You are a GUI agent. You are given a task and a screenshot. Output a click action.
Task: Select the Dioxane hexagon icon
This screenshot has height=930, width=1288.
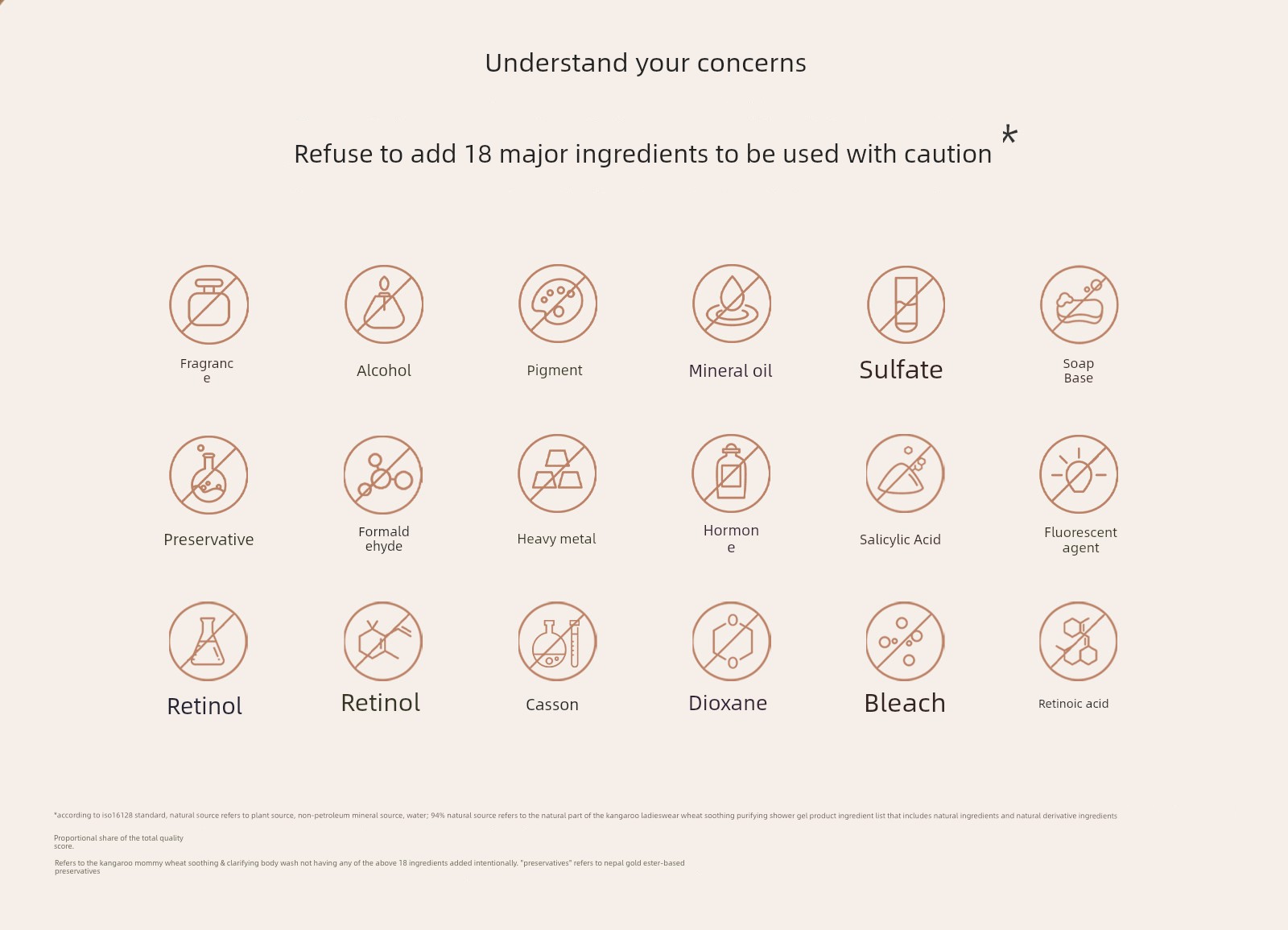[731, 642]
